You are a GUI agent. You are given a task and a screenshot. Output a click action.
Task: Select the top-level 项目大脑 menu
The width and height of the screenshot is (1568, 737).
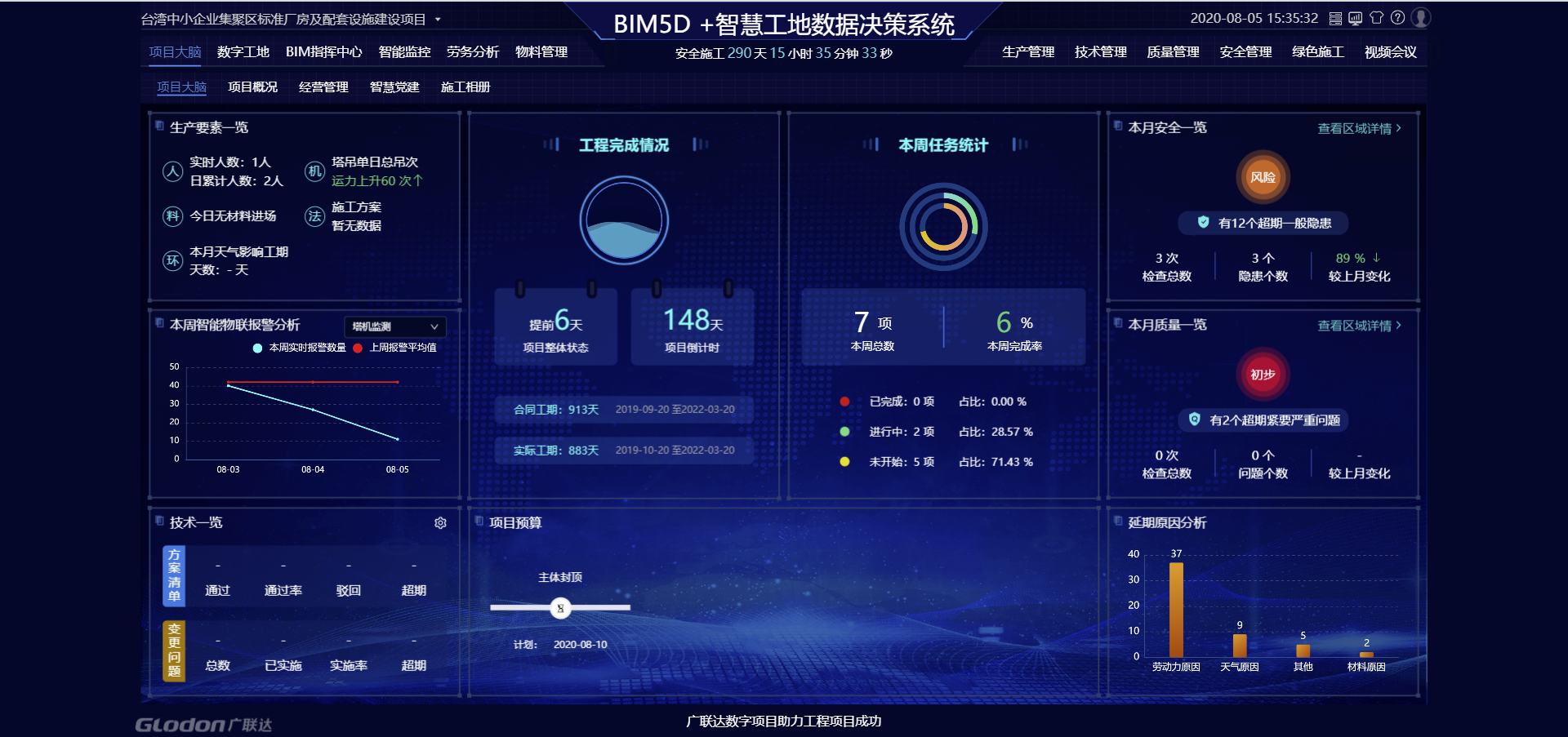(175, 51)
